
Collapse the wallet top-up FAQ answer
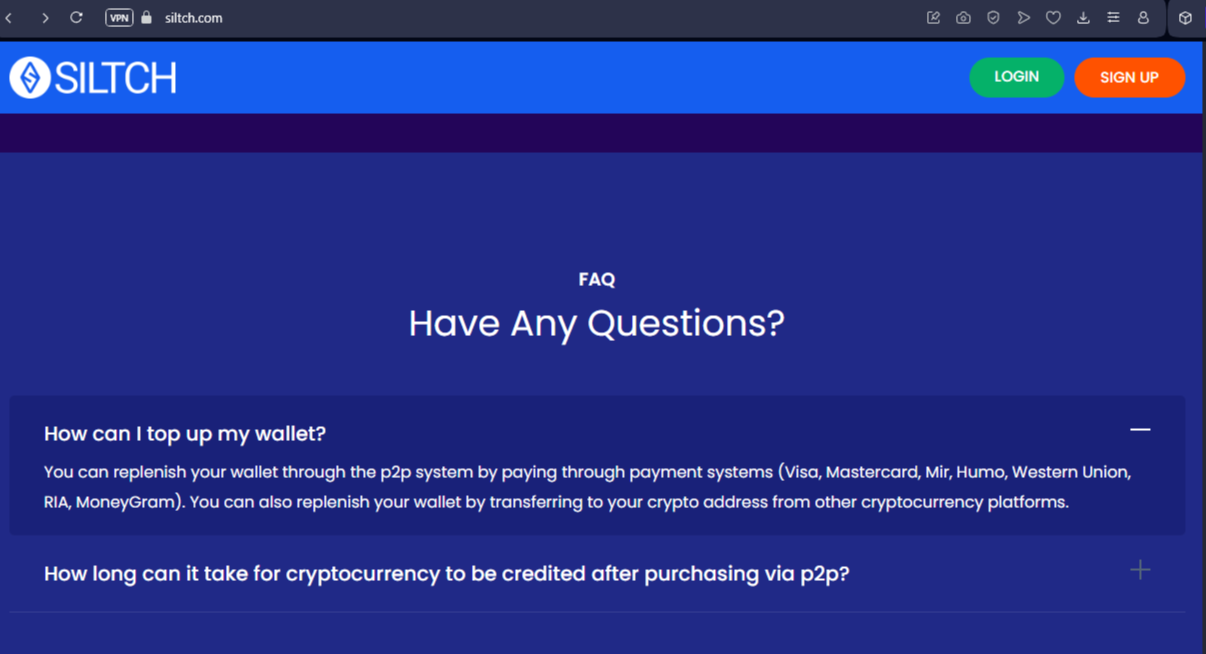click(1140, 430)
